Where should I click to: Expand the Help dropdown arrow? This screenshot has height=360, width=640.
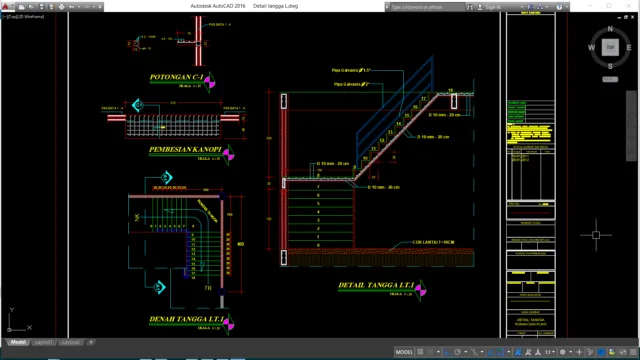coord(567,7)
